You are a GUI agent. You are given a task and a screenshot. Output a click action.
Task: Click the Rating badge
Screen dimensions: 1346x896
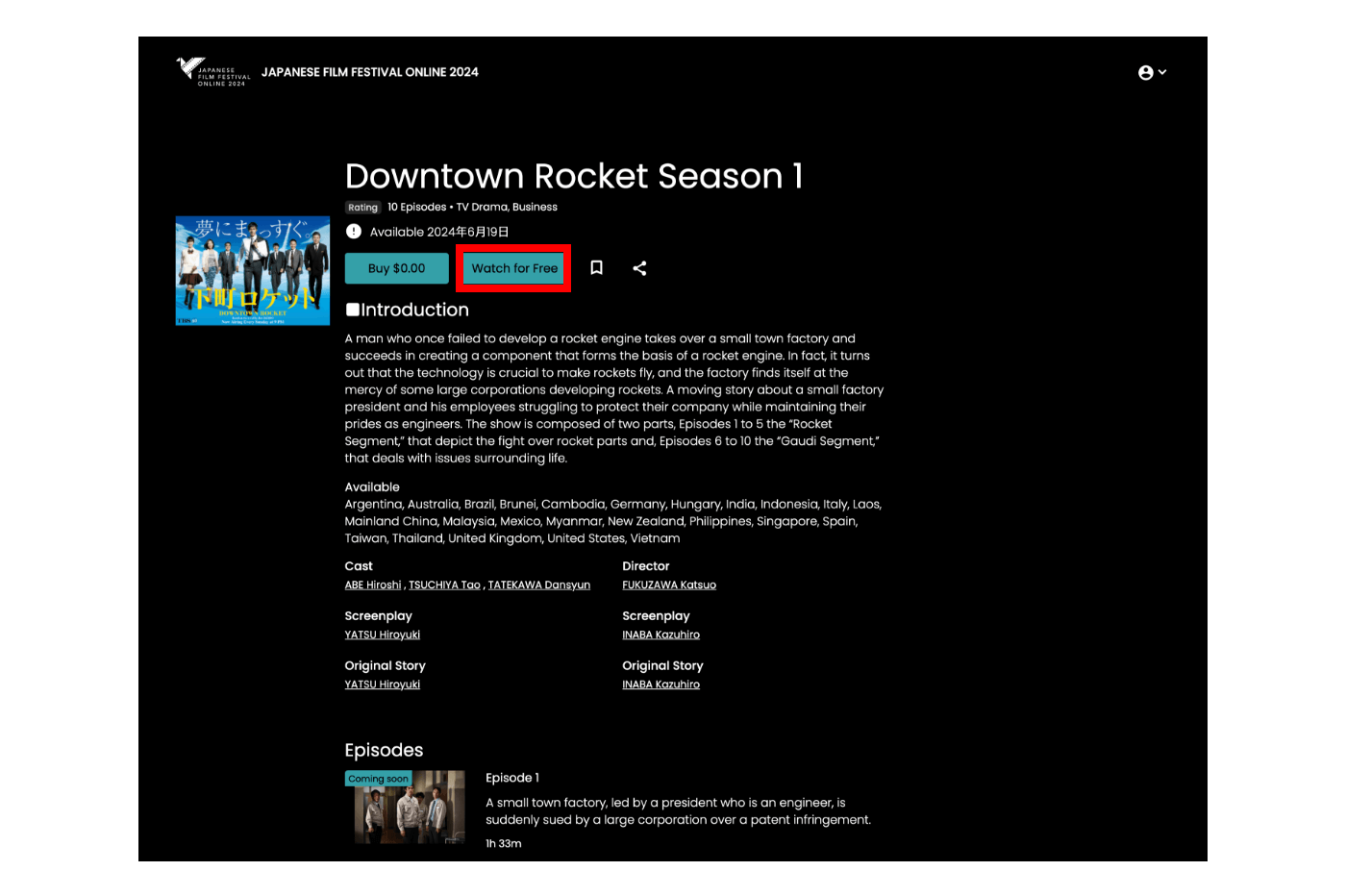pyautogui.click(x=363, y=208)
